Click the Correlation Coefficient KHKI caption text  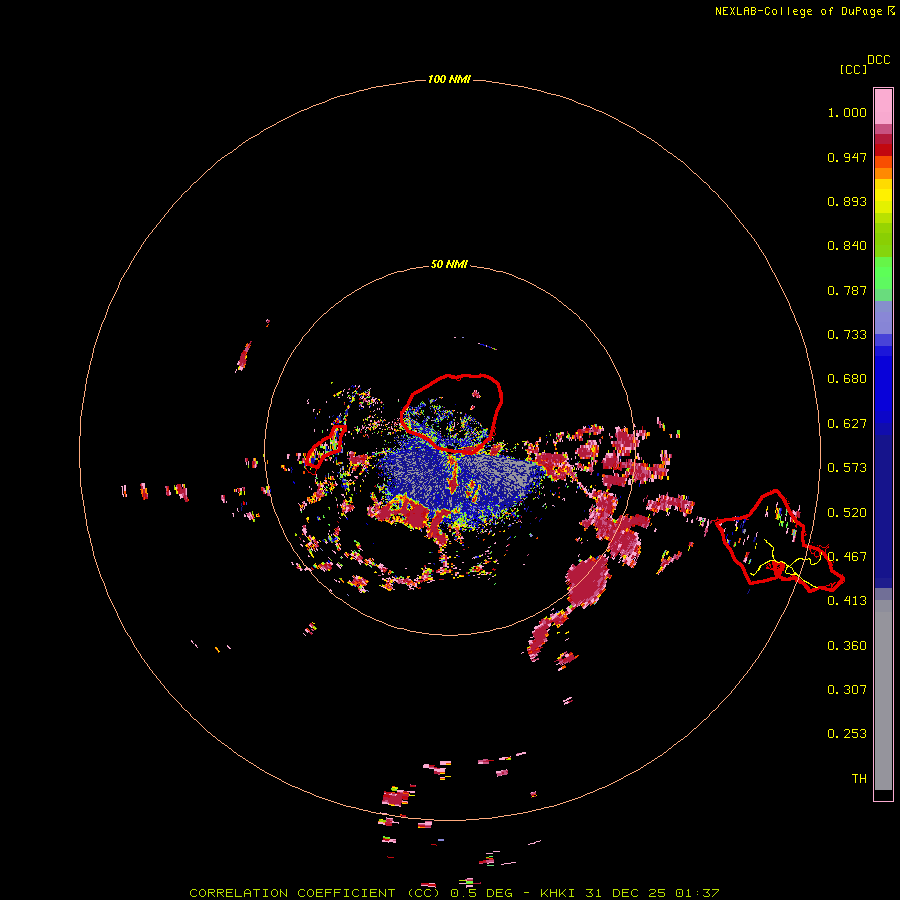coord(454,893)
